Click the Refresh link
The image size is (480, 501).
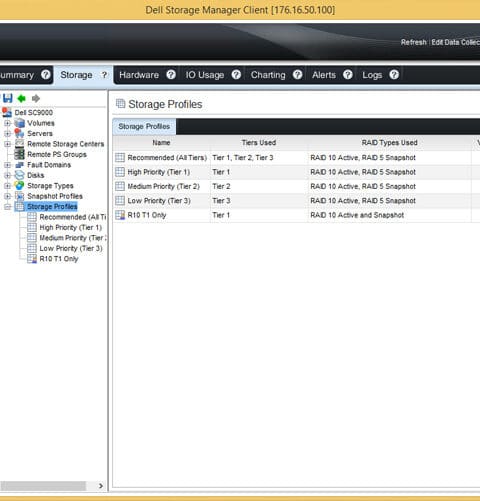(x=414, y=42)
